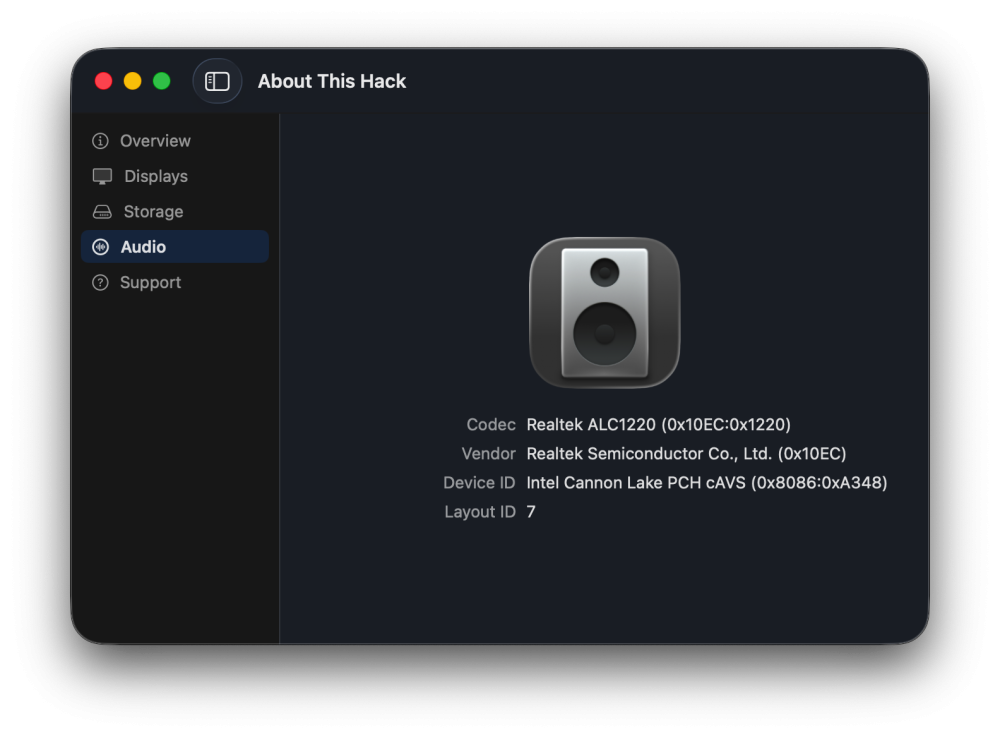This screenshot has height=738, width=1000.
Task: Select the vendor value Realtek Semiconductor Co., Ltd.
Action: click(686, 454)
